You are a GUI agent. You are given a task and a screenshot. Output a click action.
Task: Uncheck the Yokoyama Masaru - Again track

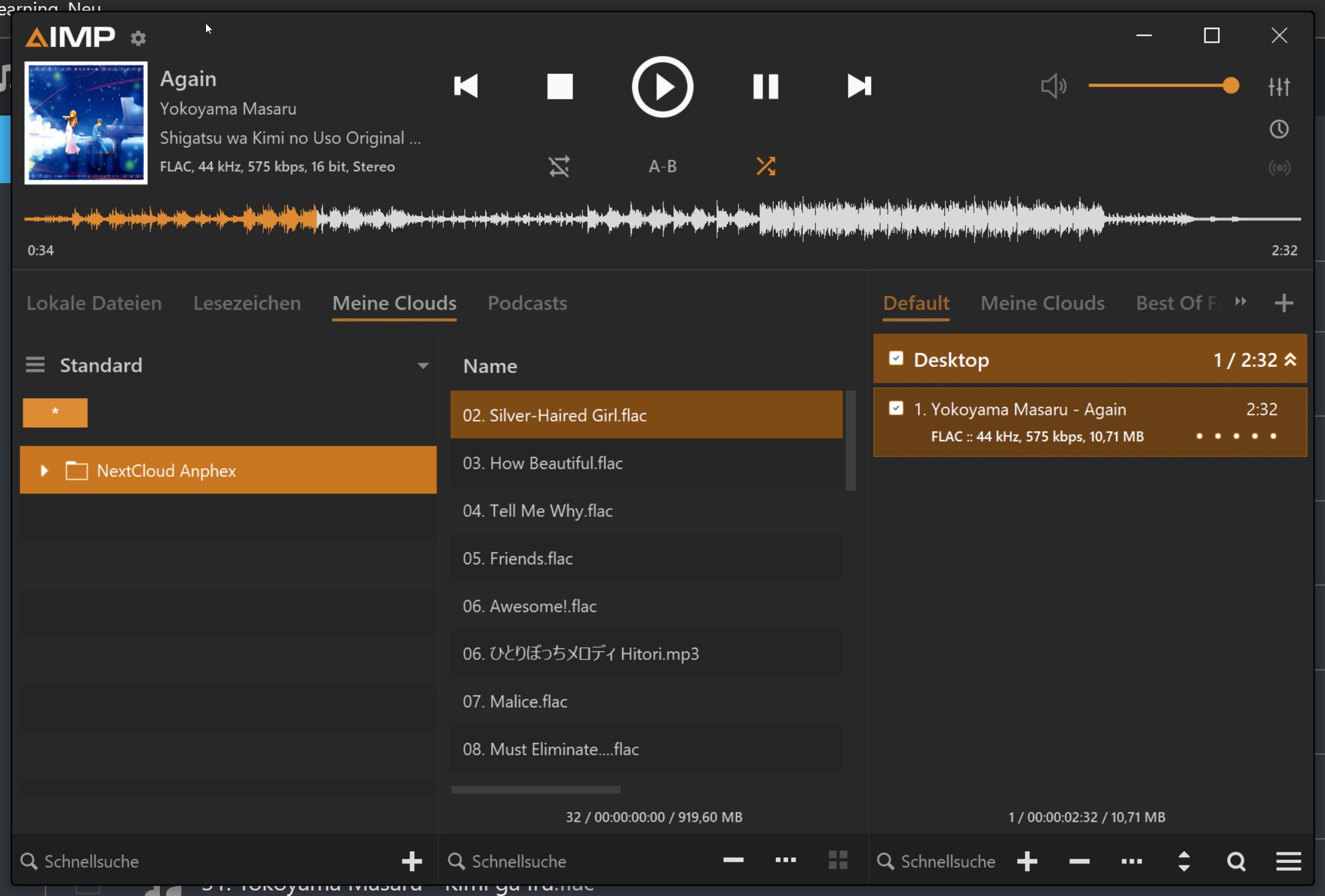(896, 408)
